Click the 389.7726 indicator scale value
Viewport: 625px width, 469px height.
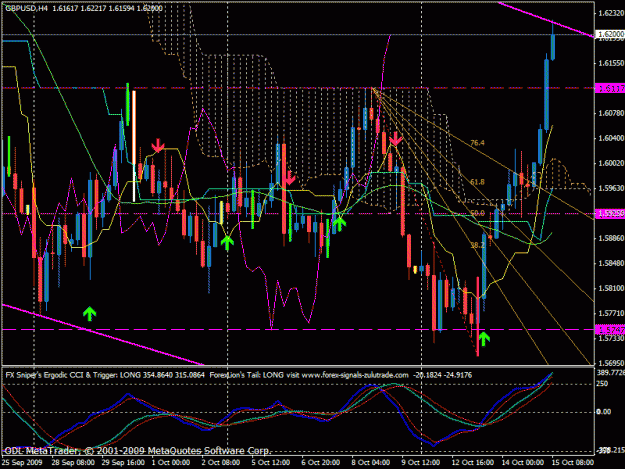tap(611, 372)
